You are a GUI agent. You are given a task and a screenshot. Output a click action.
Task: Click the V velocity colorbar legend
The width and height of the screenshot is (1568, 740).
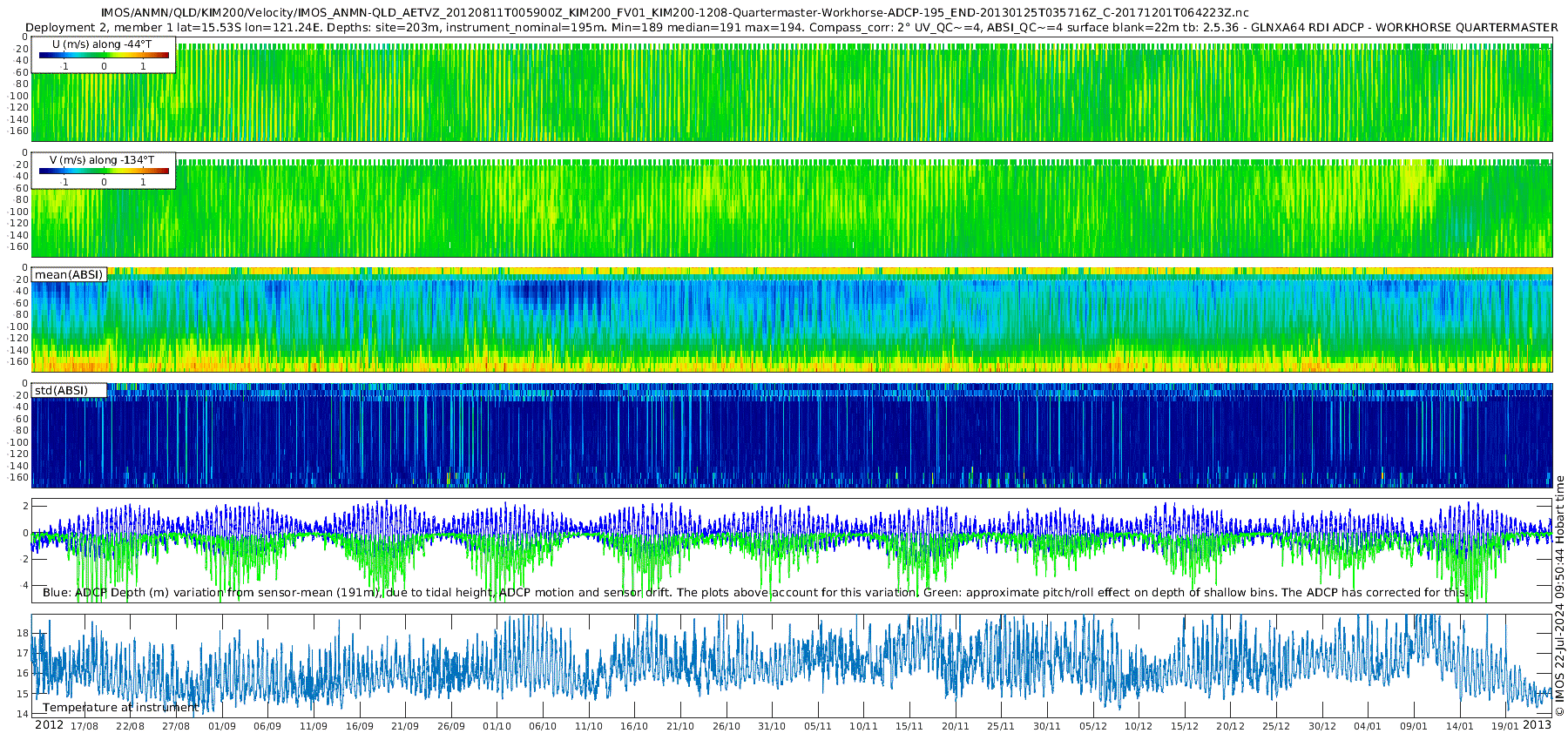104,171
